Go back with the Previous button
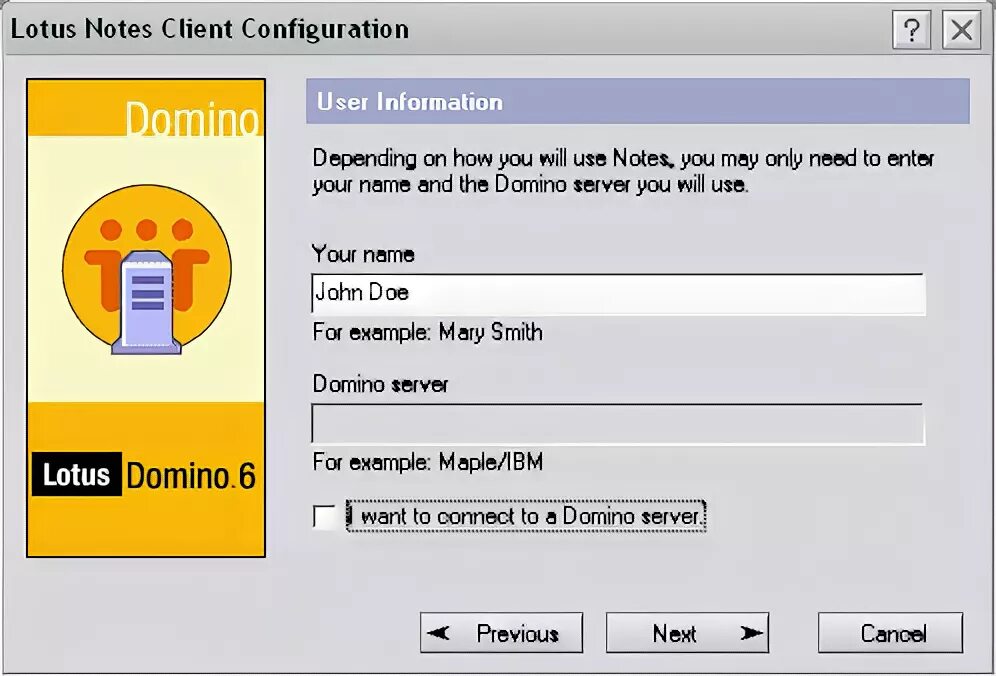This screenshot has width=996, height=676. pos(501,633)
